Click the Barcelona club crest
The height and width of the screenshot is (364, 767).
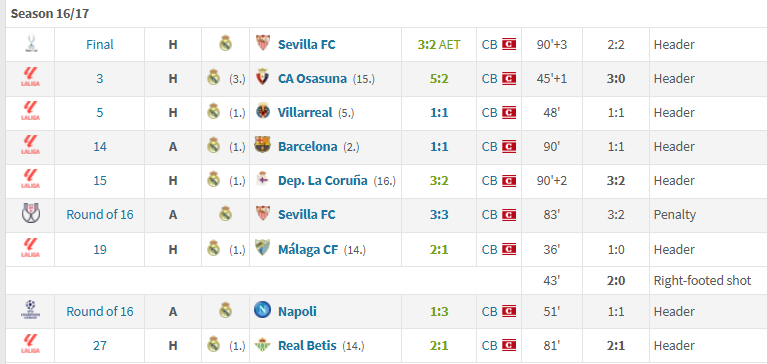click(263, 145)
